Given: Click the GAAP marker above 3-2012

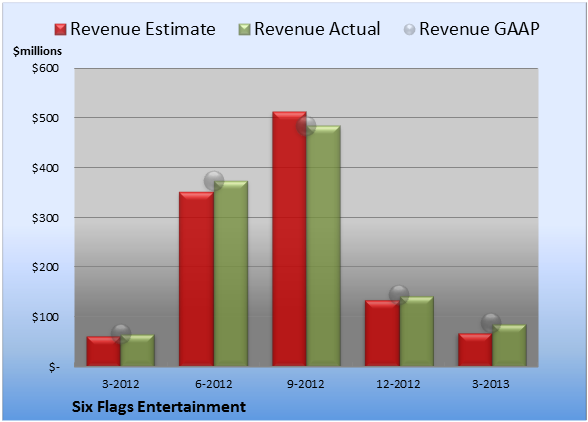Looking at the screenshot, I should [121, 334].
